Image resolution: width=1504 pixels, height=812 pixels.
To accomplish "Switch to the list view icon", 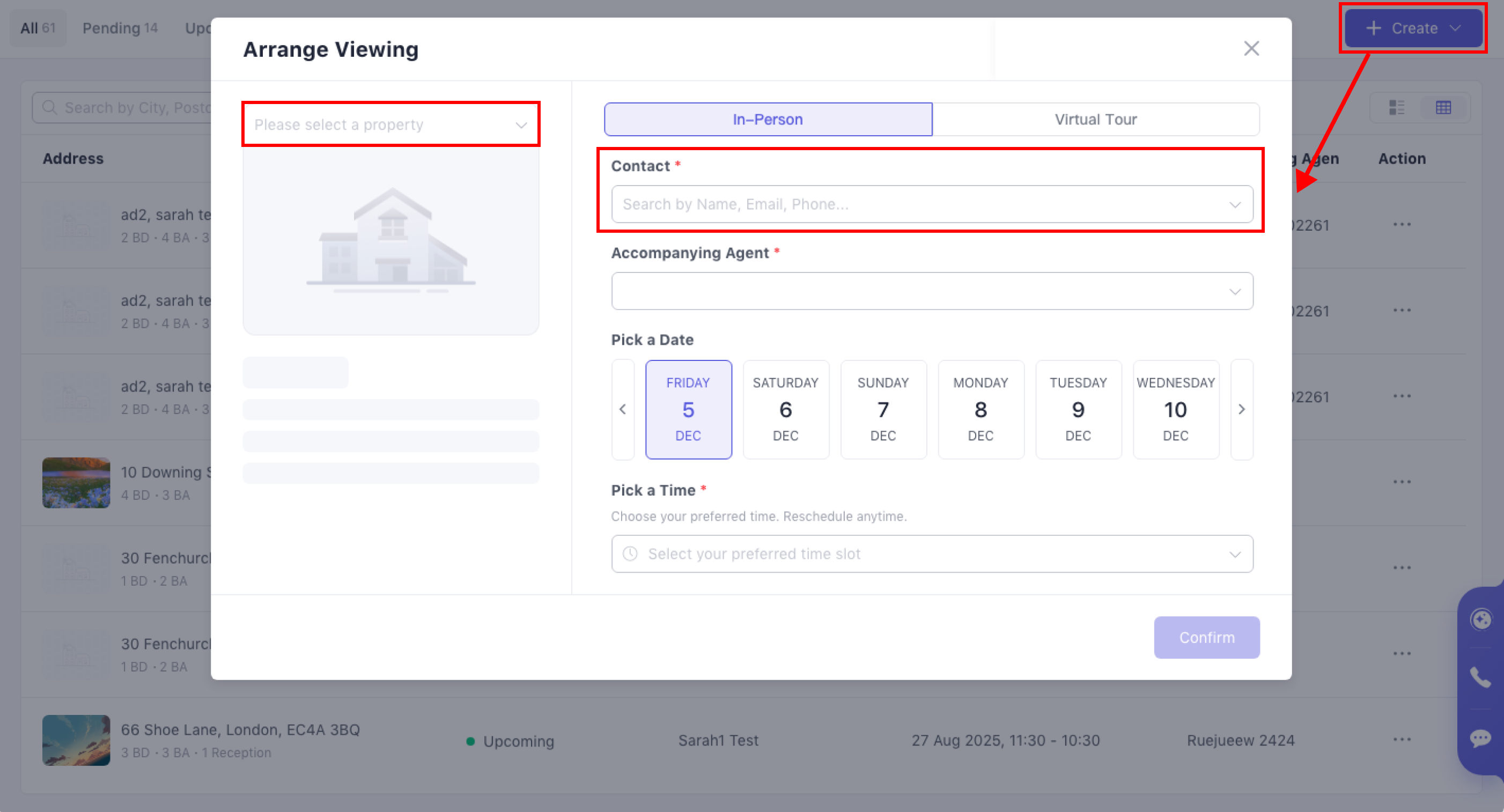I will (1397, 107).
